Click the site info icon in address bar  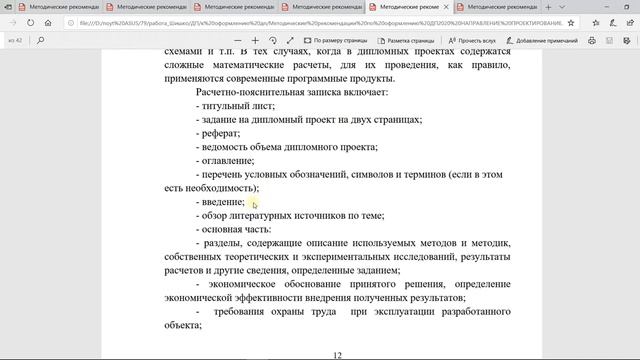71,23
